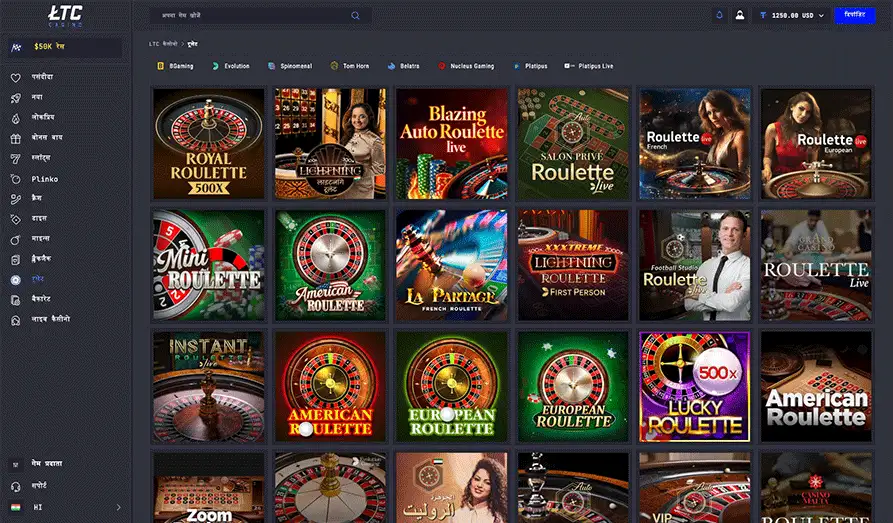Image resolution: width=893 pixels, height=523 pixels.
Task: Open Support with the headset icon
Action: coord(30,486)
